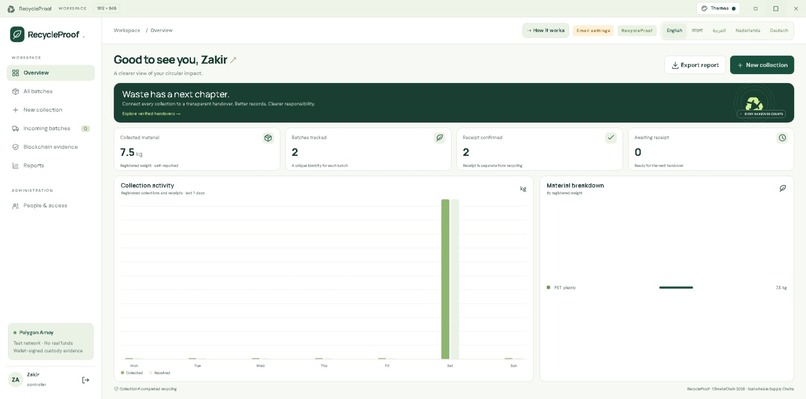The height and width of the screenshot is (399, 806).
Task: Click the Collected material box icon
Action: click(x=268, y=138)
